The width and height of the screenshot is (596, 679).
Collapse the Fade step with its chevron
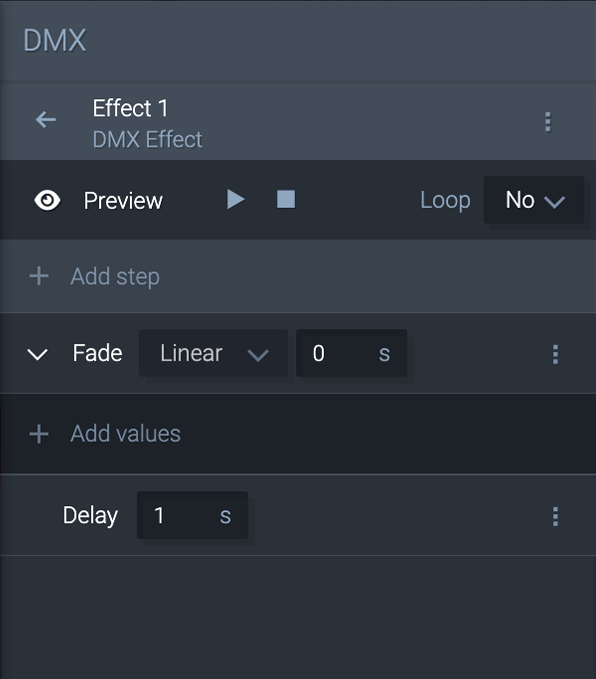[38, 354]
